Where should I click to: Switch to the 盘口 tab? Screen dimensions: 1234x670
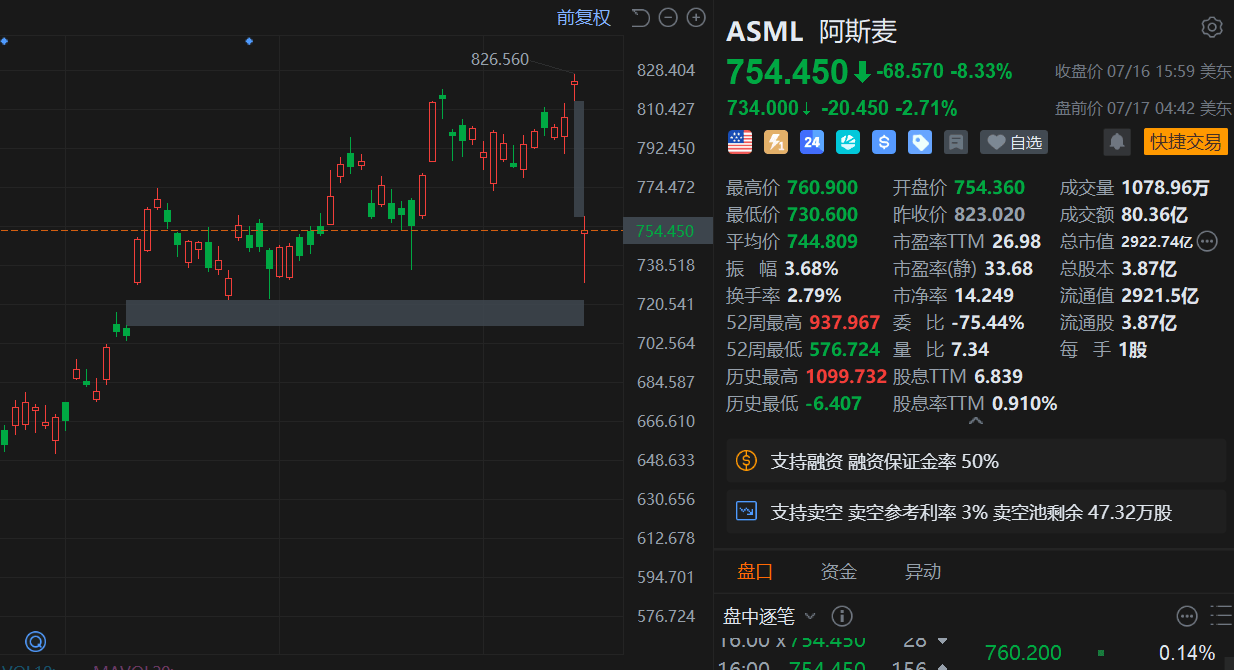[755, 572]
